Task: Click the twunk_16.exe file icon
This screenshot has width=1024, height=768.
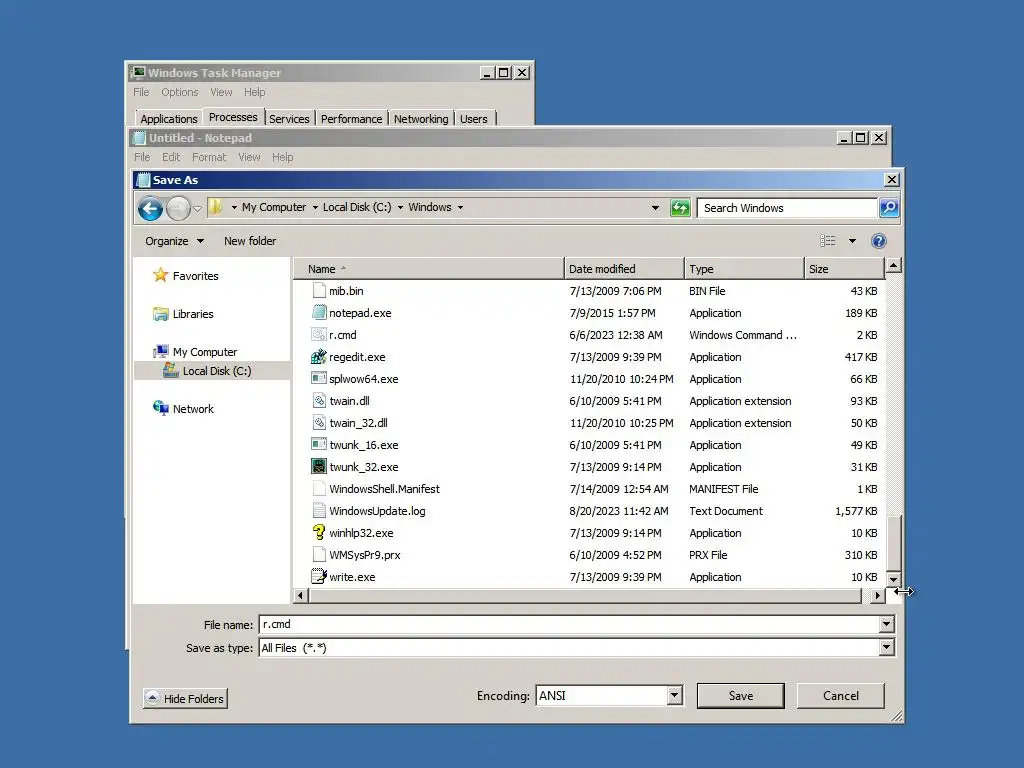Action: [319, 444]
